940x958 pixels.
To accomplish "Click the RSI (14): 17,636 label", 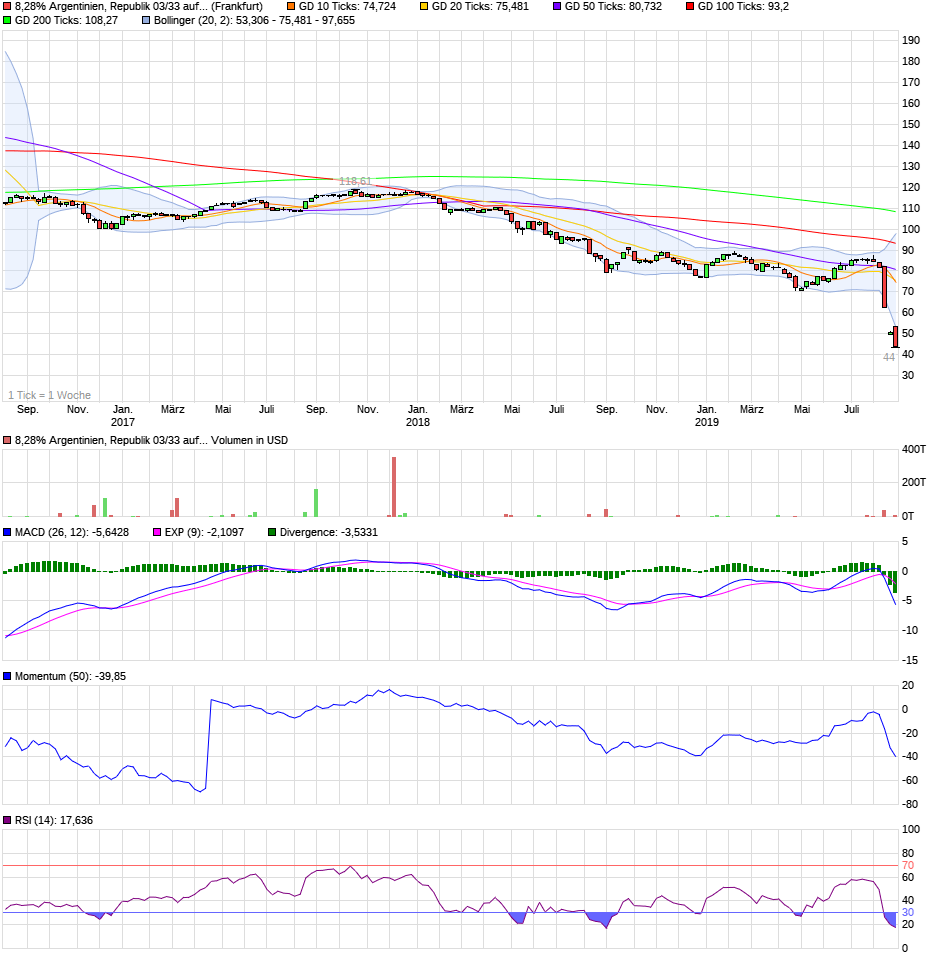I will pos(54,821).
